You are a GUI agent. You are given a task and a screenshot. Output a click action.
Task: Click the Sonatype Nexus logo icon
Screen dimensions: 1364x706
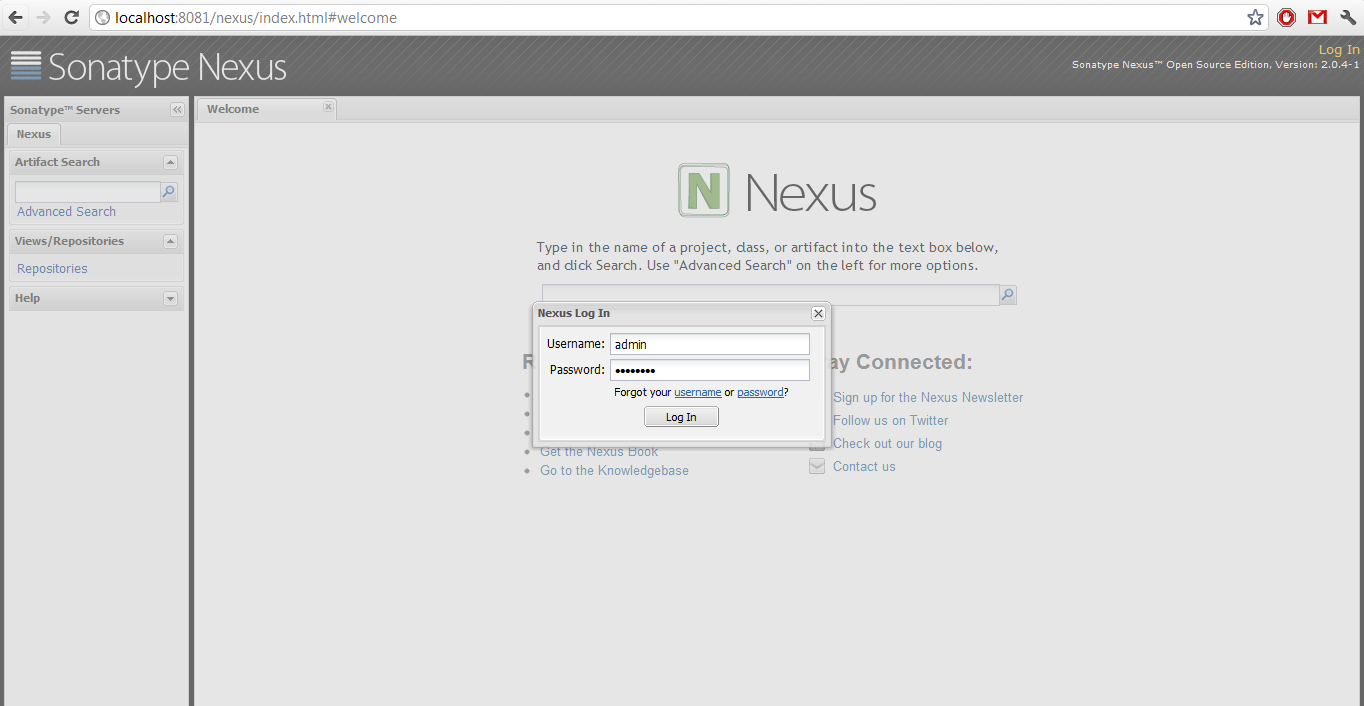click(25, 67)
